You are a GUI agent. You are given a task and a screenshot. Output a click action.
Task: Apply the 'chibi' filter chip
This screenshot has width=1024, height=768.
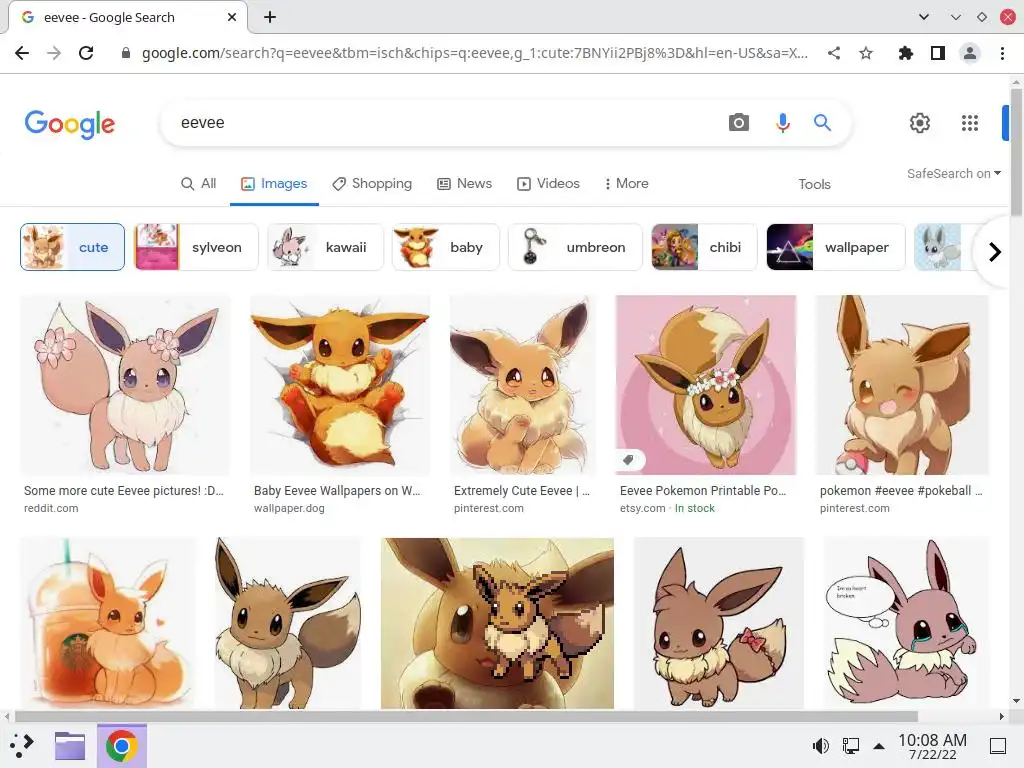(704, 247)
